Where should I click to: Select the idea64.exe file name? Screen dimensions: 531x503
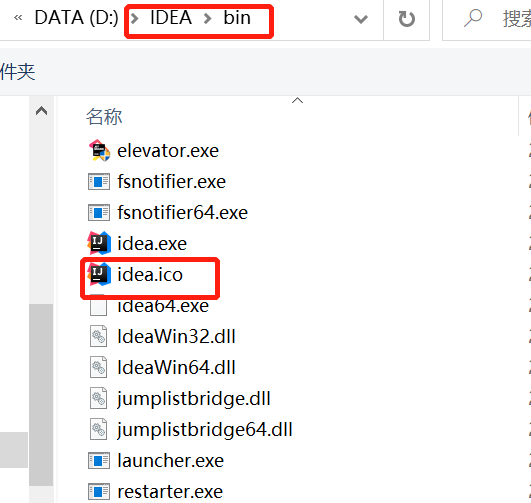coord(163,306)
